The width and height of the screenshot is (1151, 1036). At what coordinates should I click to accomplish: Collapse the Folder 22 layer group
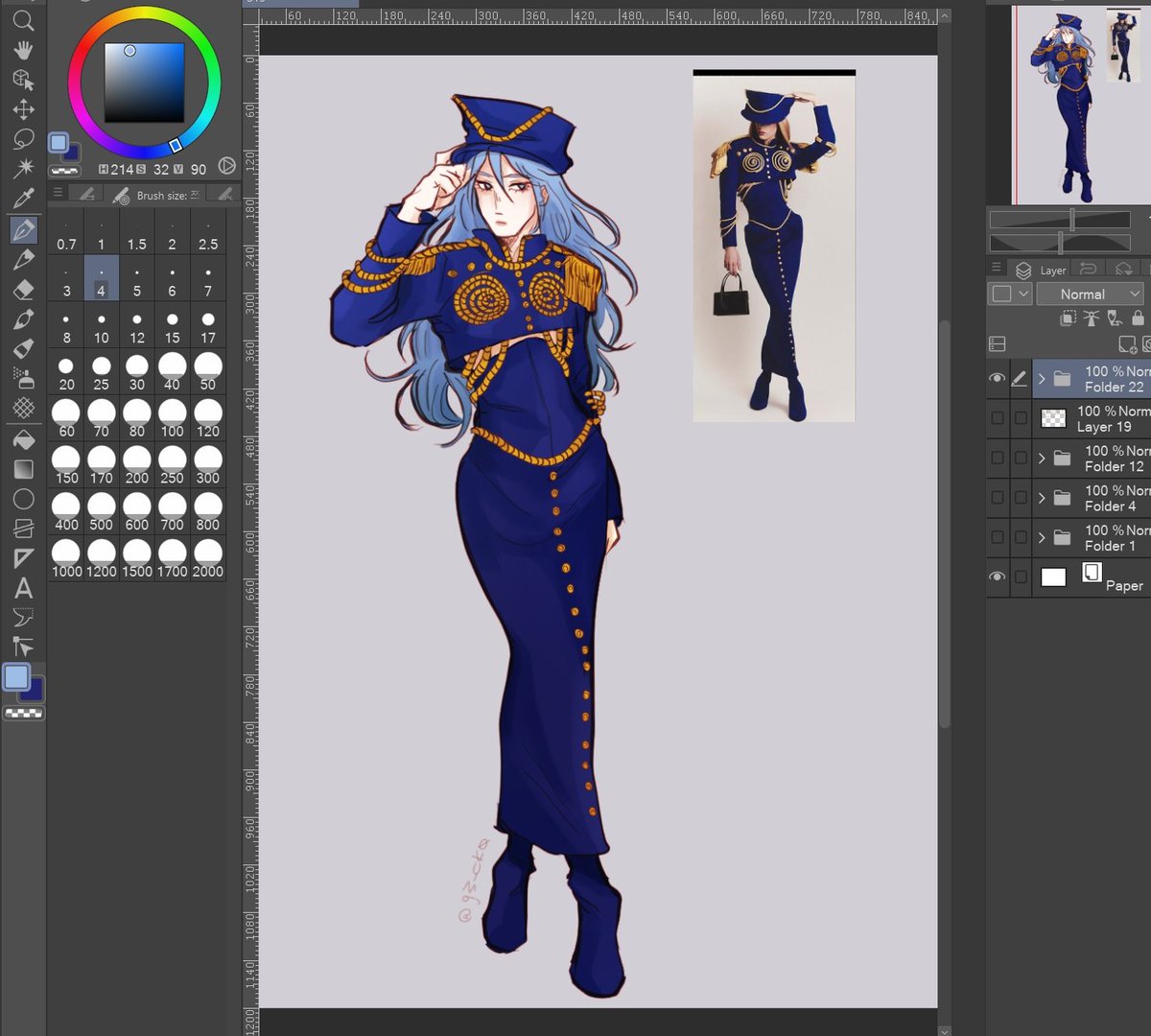coord(1043,378)
